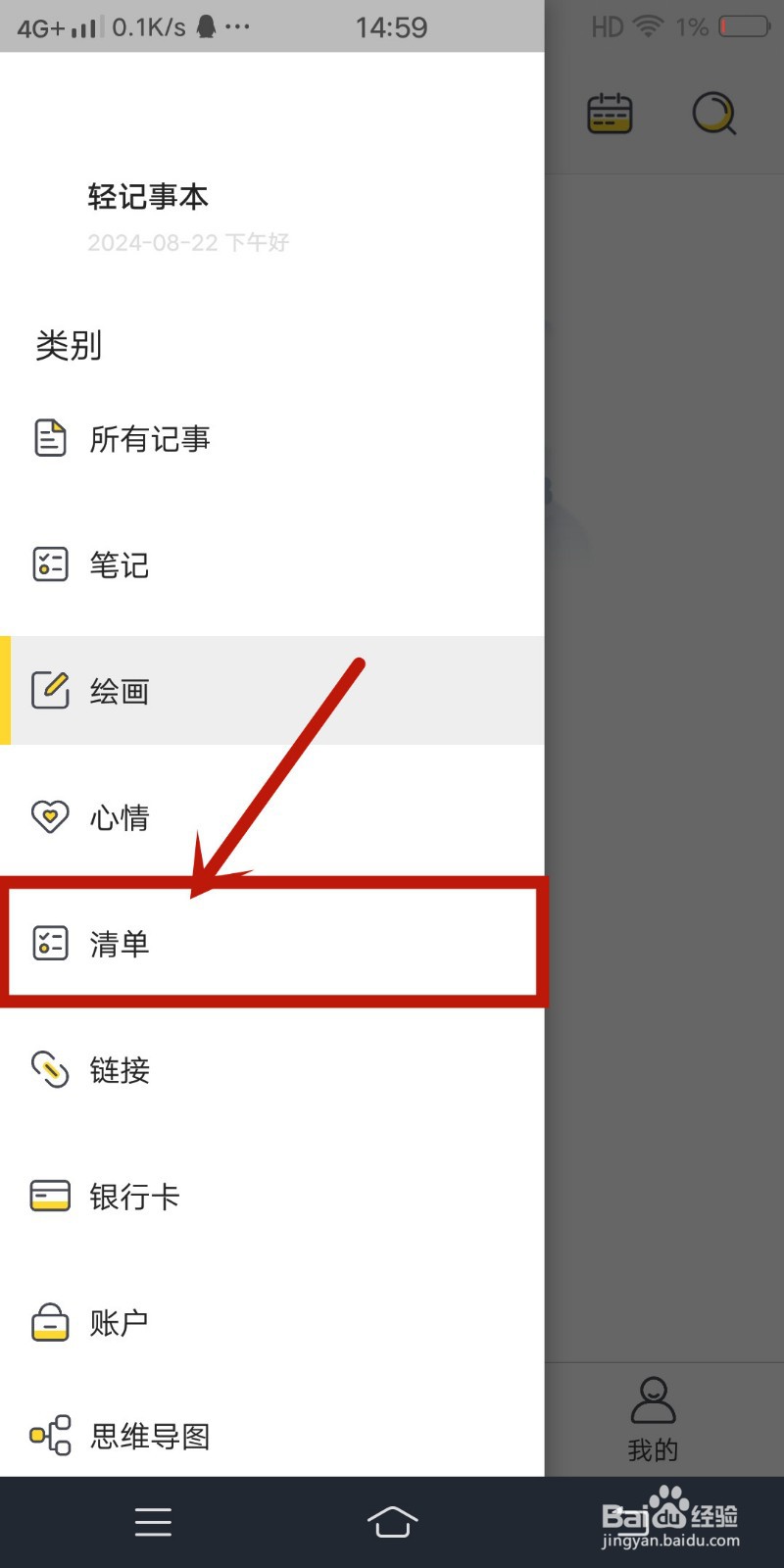Tap the 链接 chain link icon
The width and height of the screenshot is (784, 1568).
pos(50,1070)
